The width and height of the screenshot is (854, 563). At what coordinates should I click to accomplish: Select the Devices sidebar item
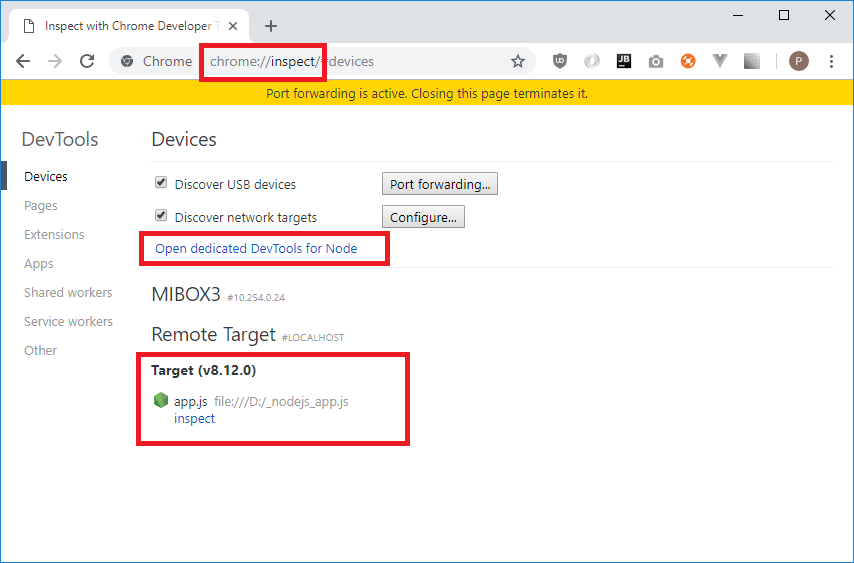pyautogui.click(x=46, y=176)
